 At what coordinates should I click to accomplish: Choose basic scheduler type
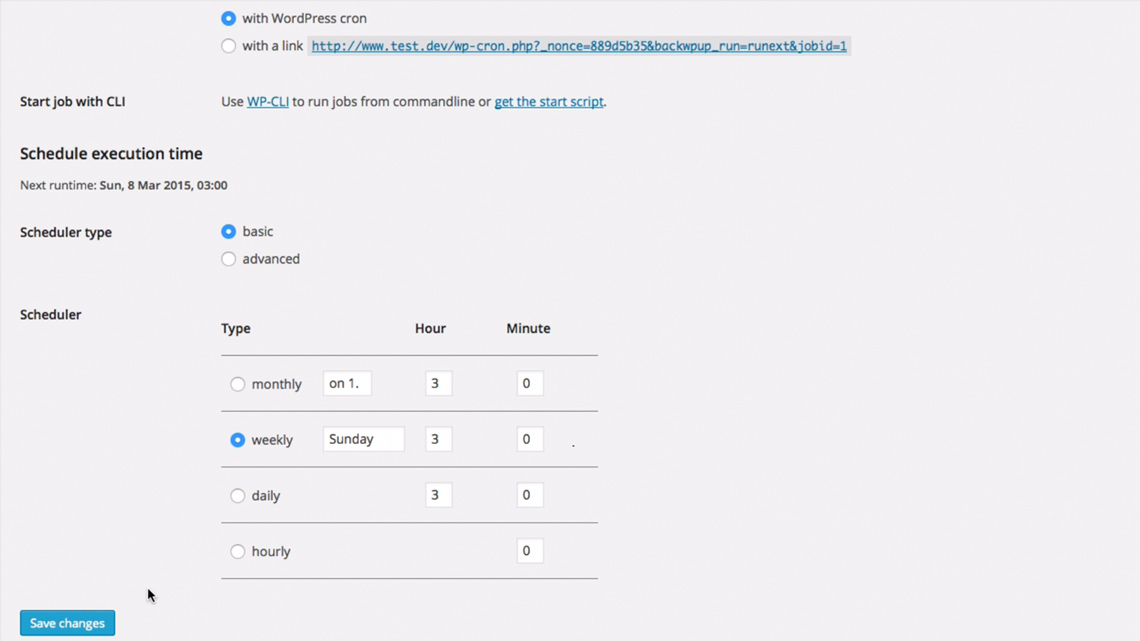click(x=228, y=231)
